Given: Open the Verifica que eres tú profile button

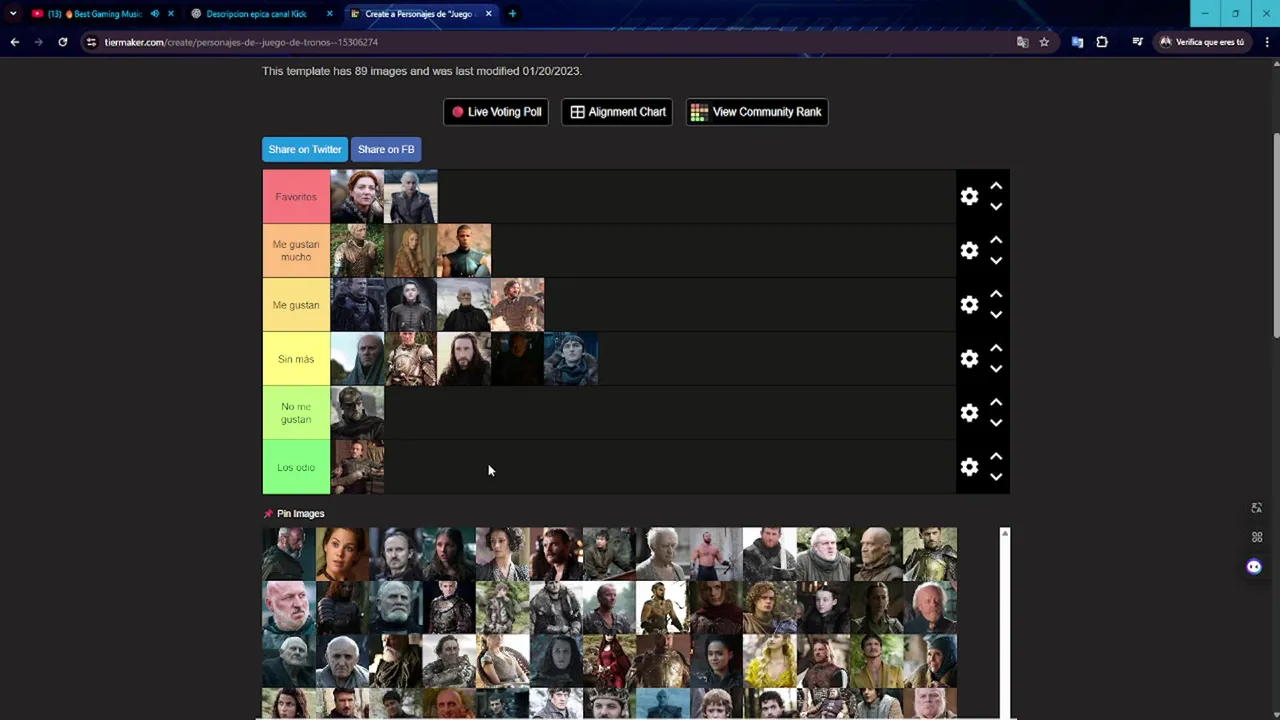Looking at the screenshot, I should [1202, 42].
